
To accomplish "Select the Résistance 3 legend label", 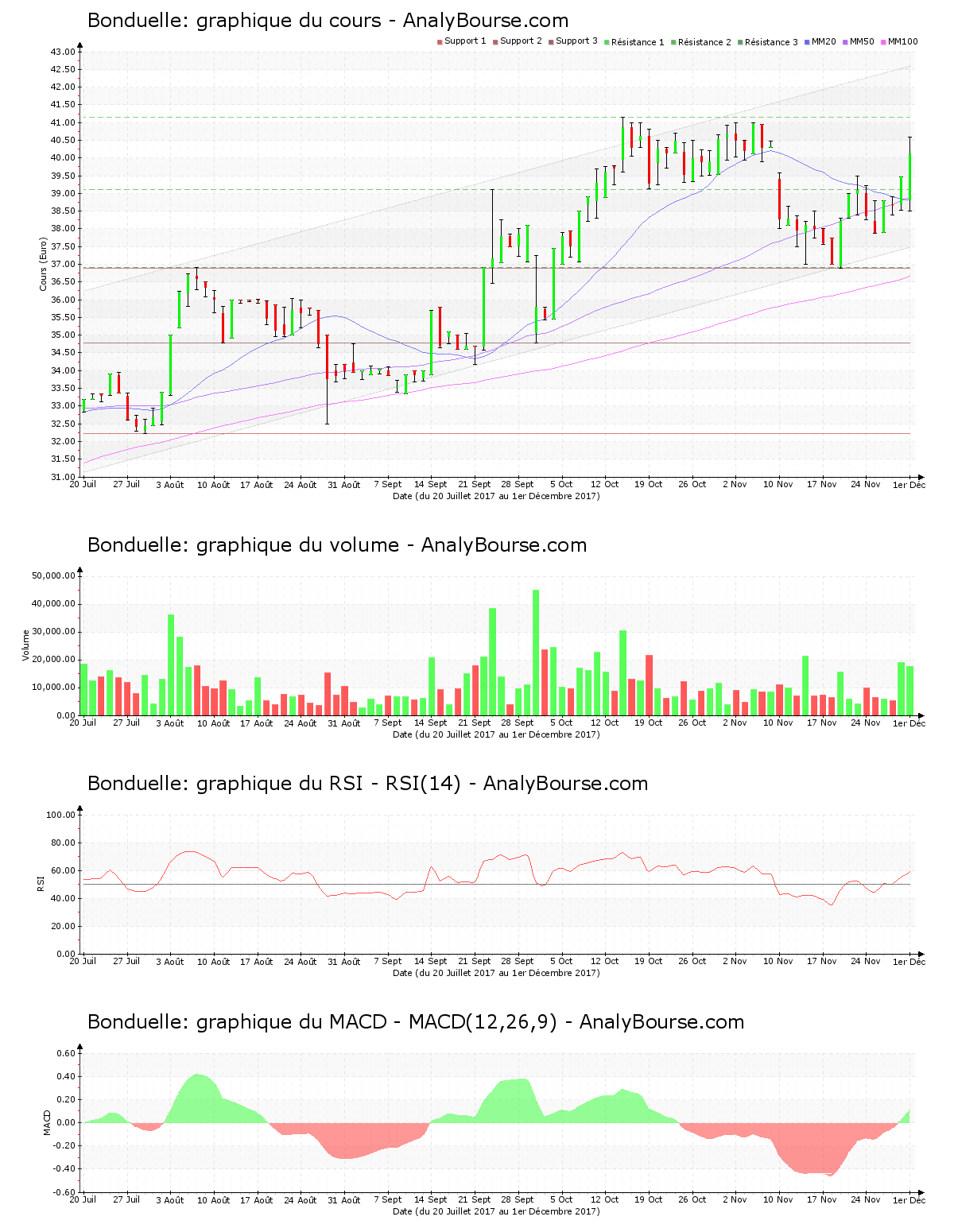I will pyautogui.click(x=771, y=42).
